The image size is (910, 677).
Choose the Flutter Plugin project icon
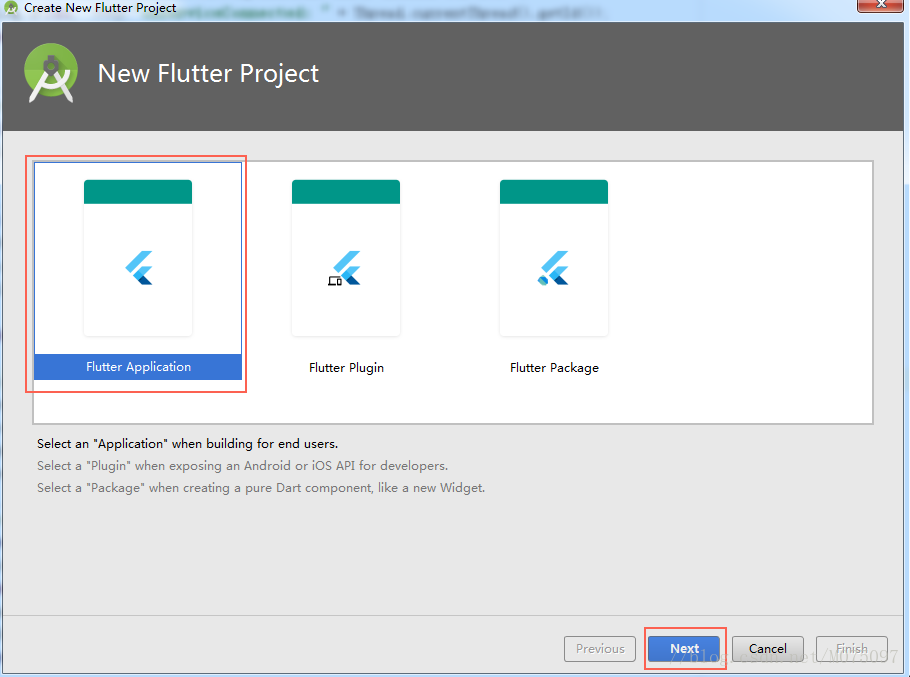(x=346, y=258)
